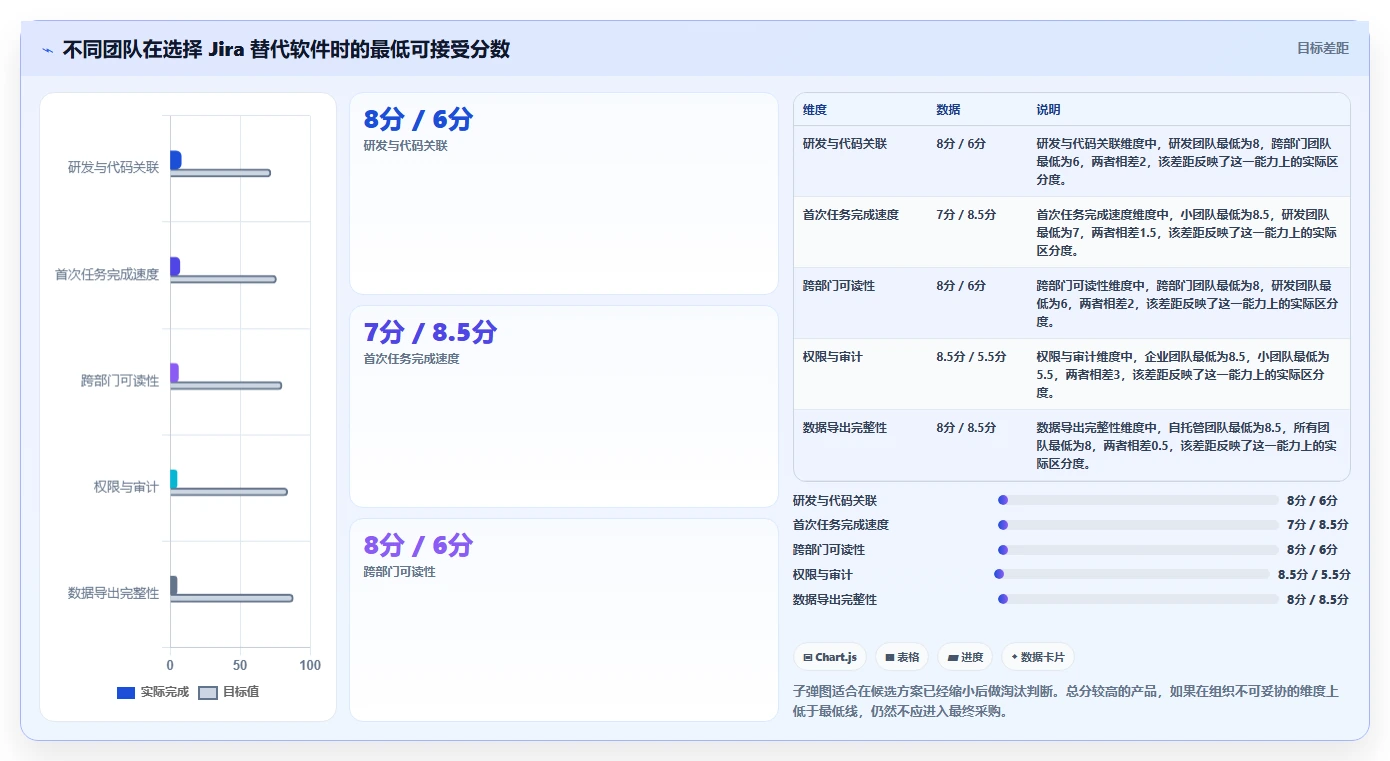
Task: Select the 表格 chip
Action: tap(902, 657)
